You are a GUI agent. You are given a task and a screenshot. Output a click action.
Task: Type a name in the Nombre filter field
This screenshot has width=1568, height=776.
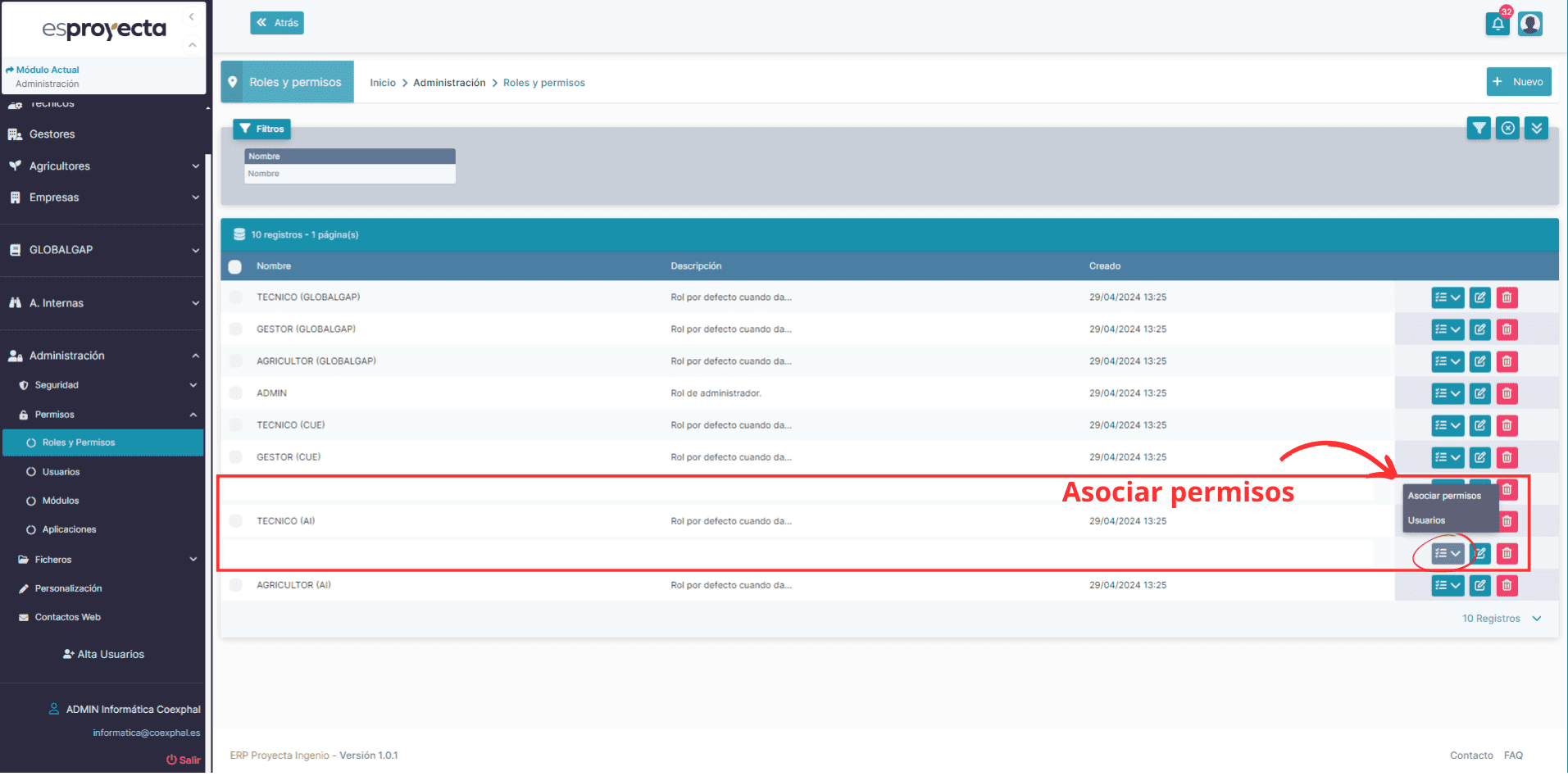tap(349, 173)
